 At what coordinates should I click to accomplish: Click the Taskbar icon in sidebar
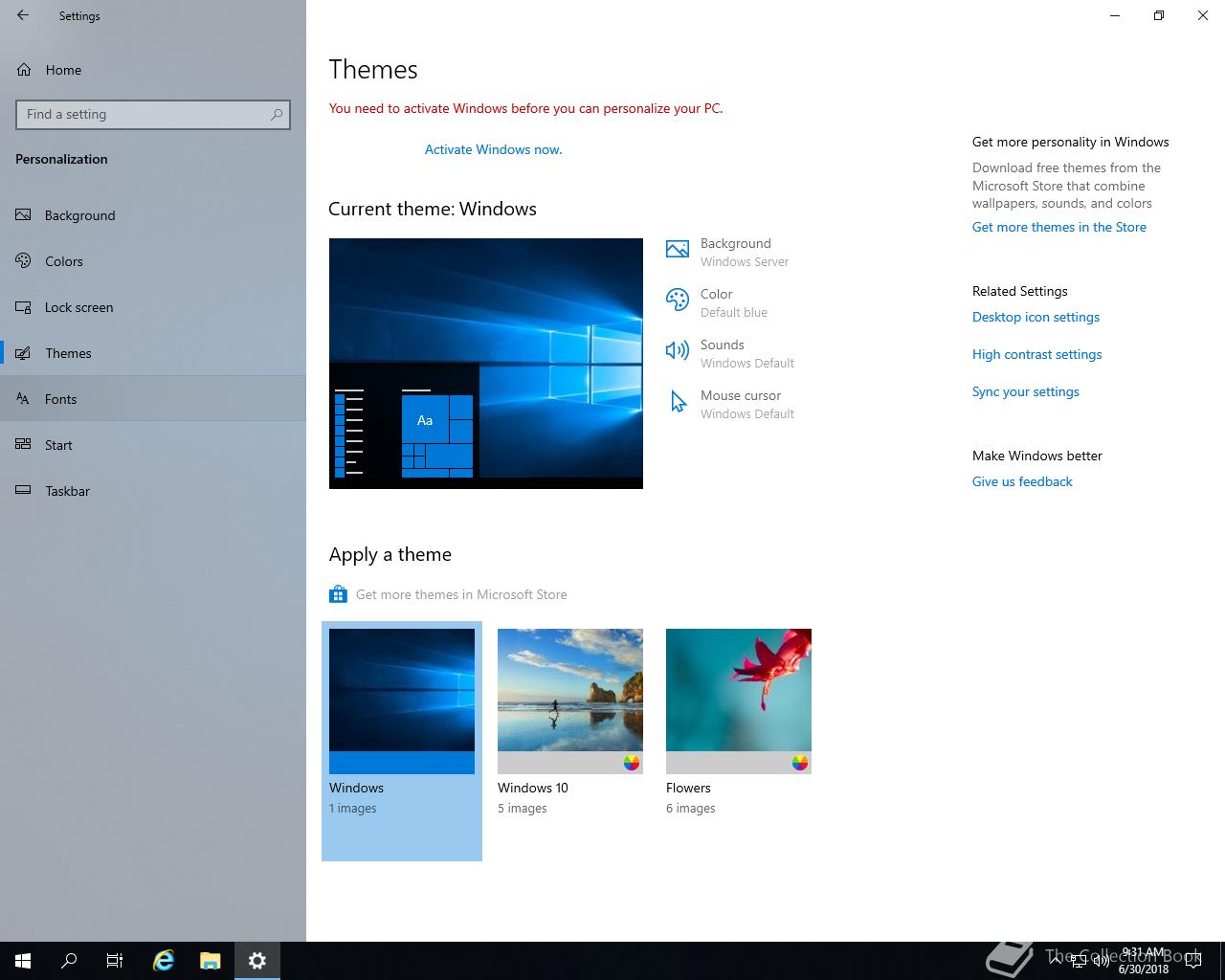(24, 491)
